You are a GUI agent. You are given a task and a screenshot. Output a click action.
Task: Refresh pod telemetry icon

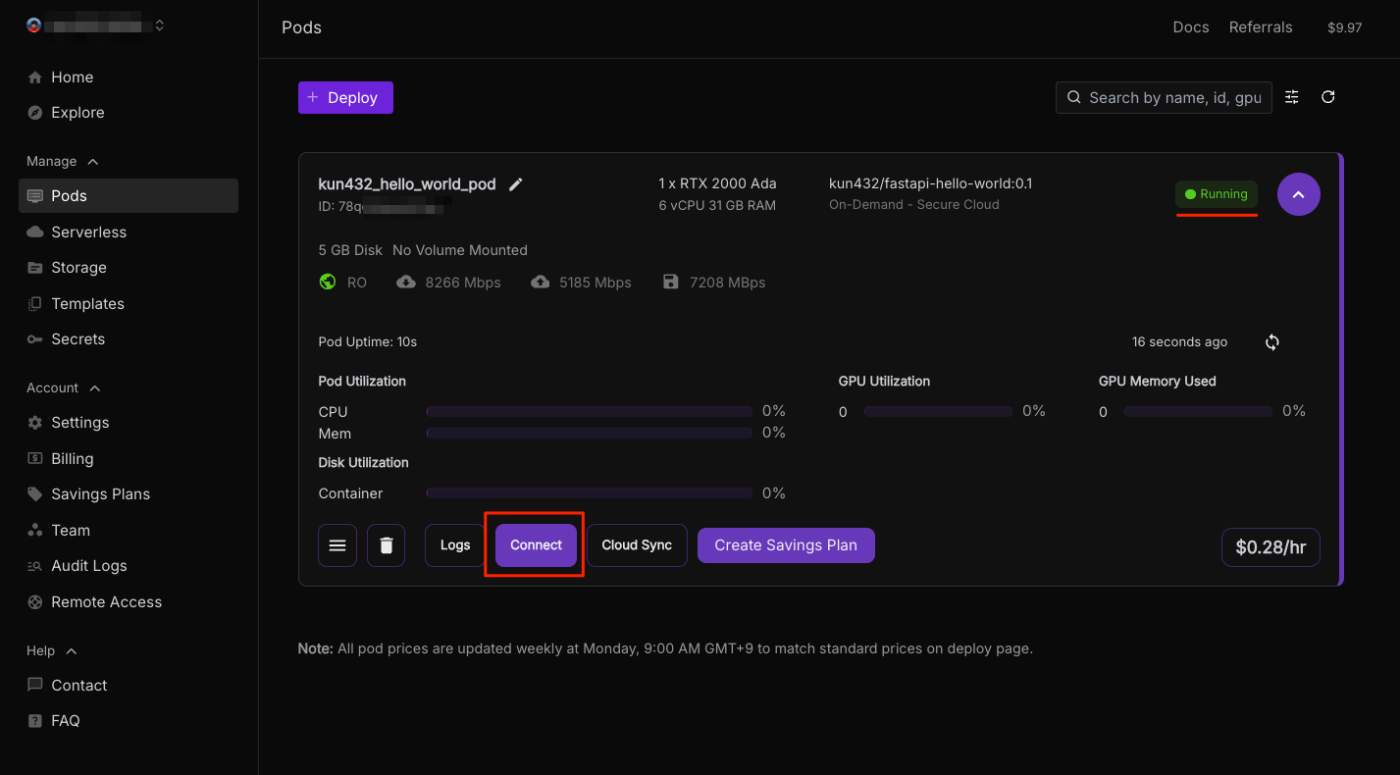click(1272, 342)
